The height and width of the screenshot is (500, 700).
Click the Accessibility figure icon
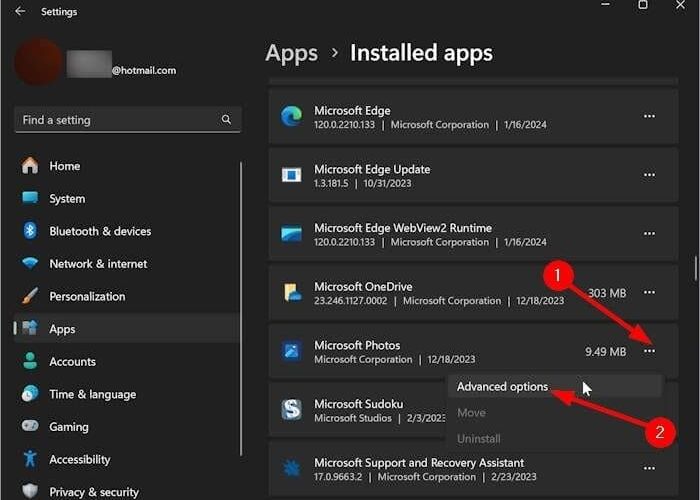coord(30,458)
